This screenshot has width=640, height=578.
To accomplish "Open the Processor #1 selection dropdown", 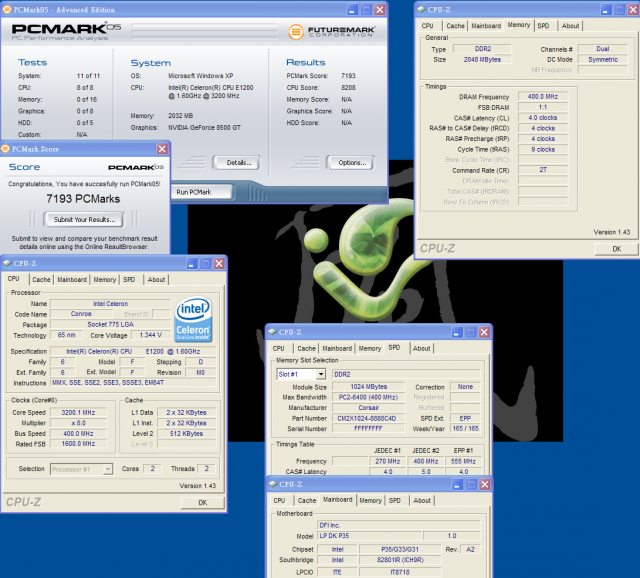I will click(108, 469).
